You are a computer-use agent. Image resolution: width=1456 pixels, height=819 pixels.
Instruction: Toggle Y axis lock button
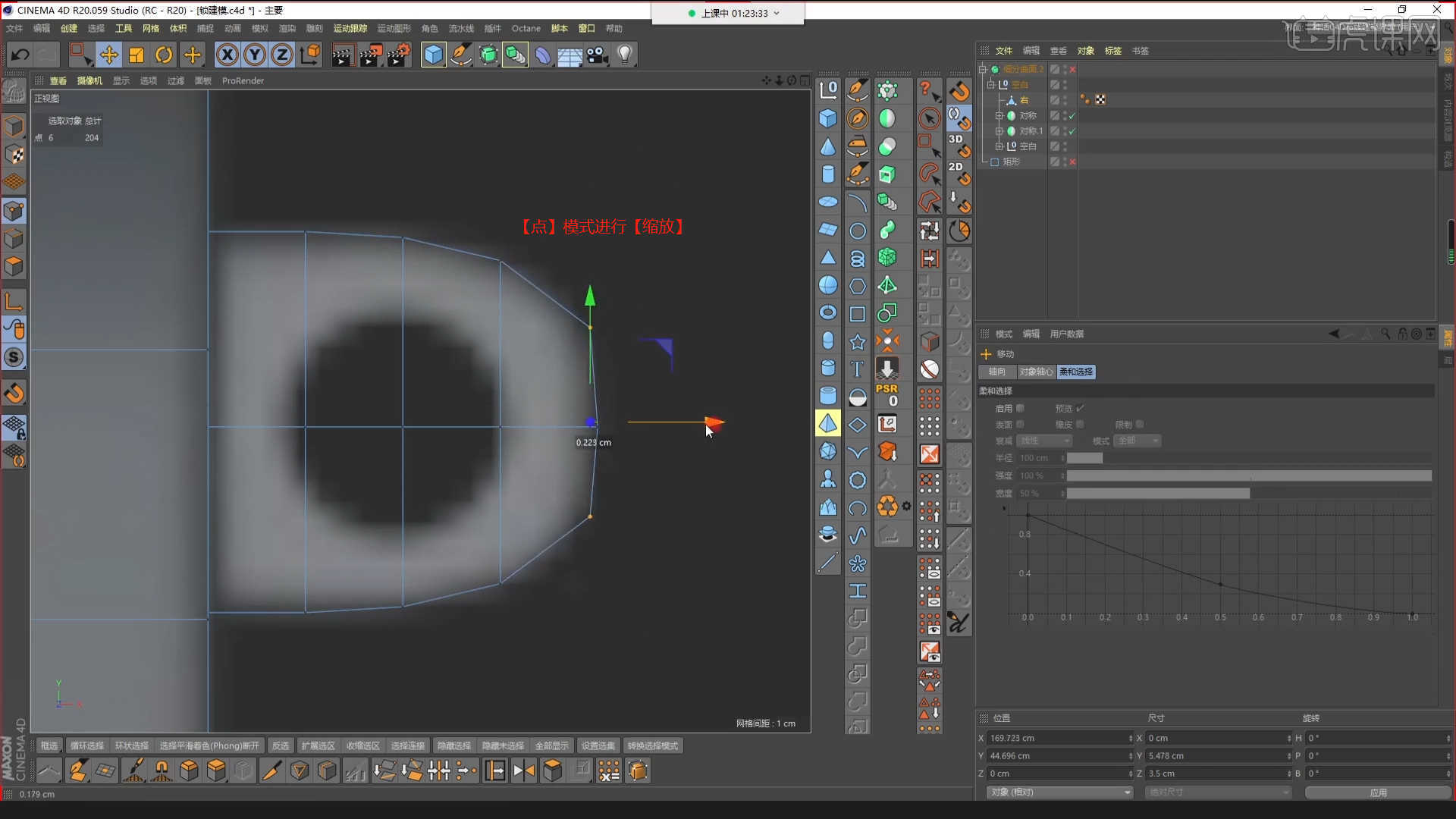(255, 55)
